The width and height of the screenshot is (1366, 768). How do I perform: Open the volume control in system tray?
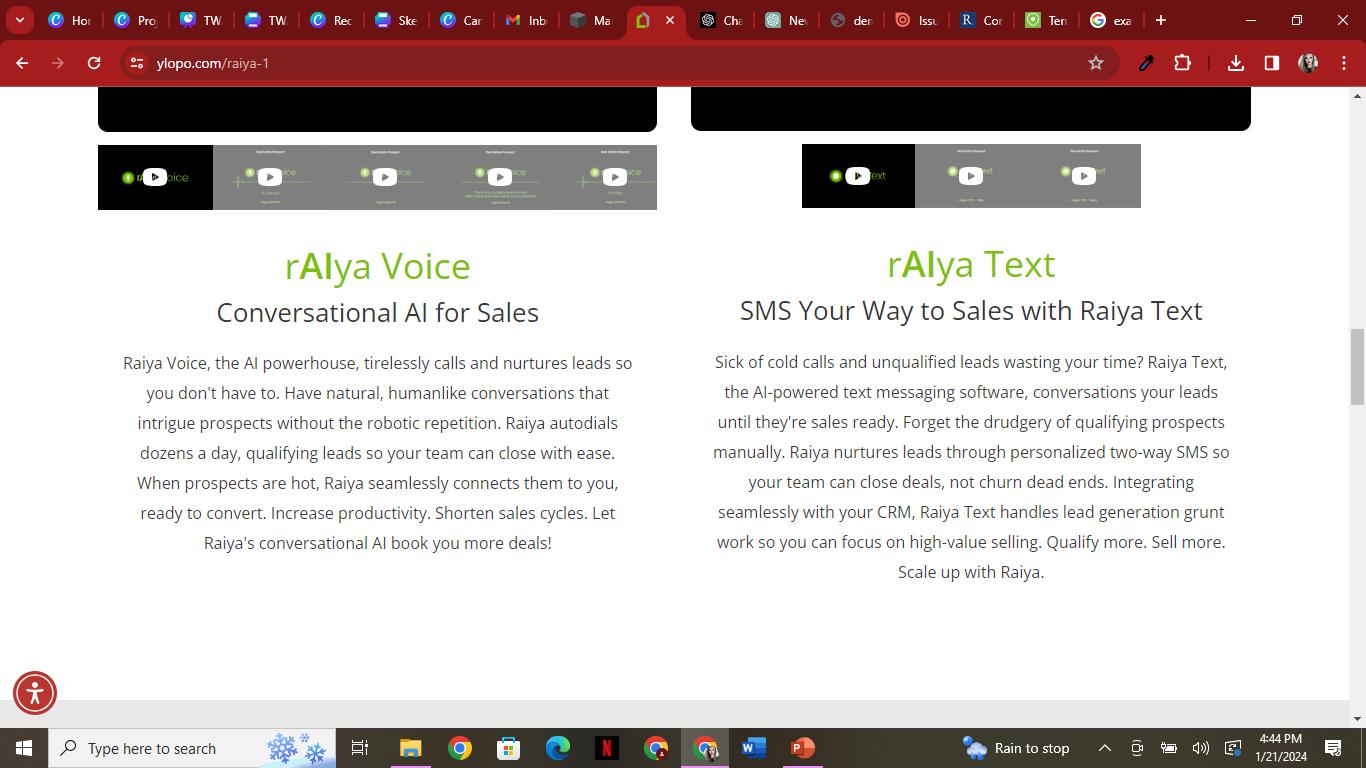[x=1201, y=748]
